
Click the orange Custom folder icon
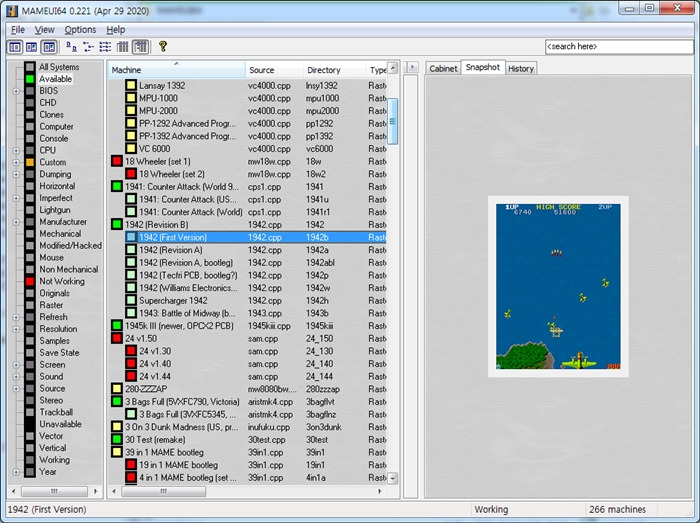pos(30,162)
